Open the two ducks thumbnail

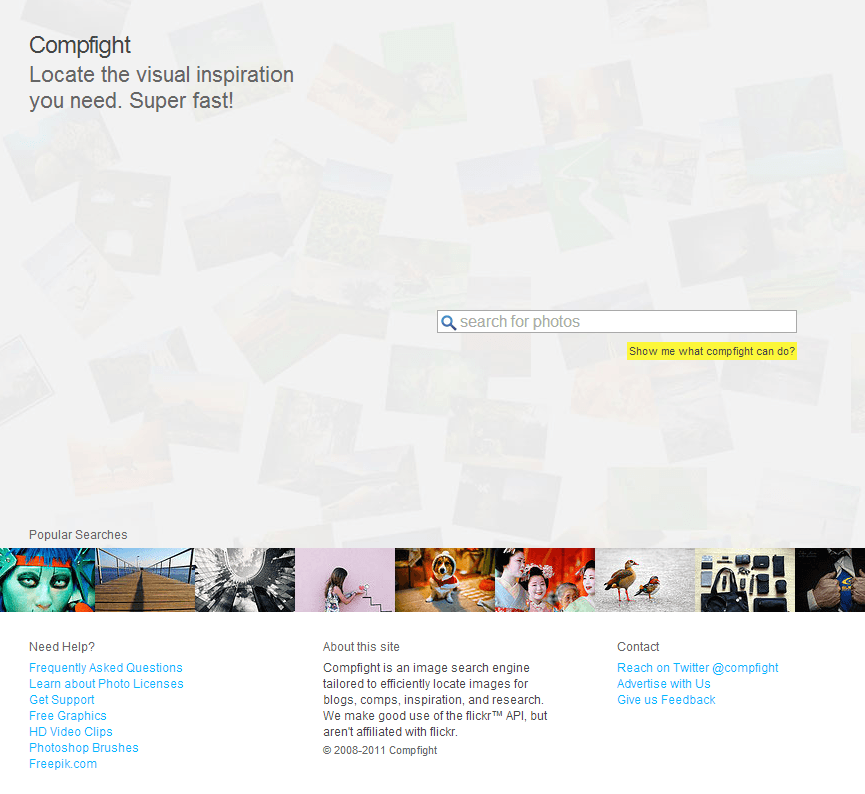[645, 580]
